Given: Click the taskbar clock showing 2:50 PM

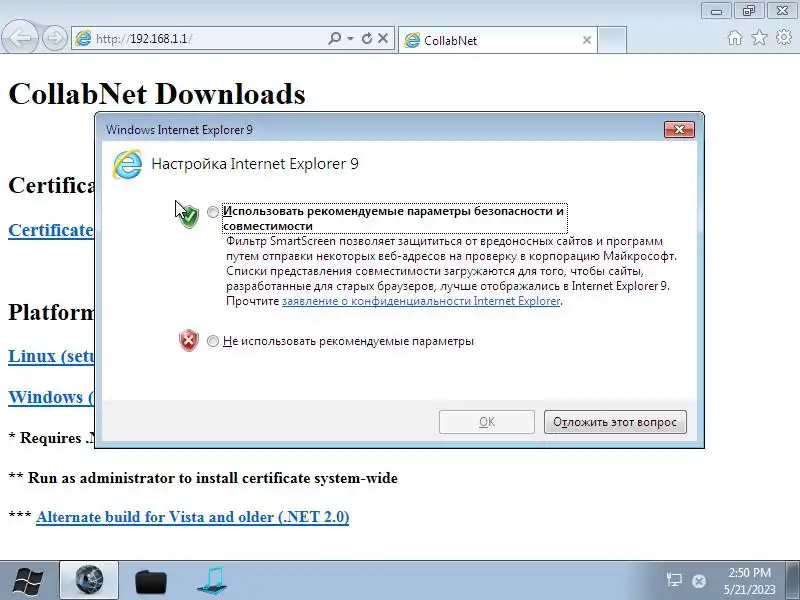Looking at the screenshot, I should point(749,581).
